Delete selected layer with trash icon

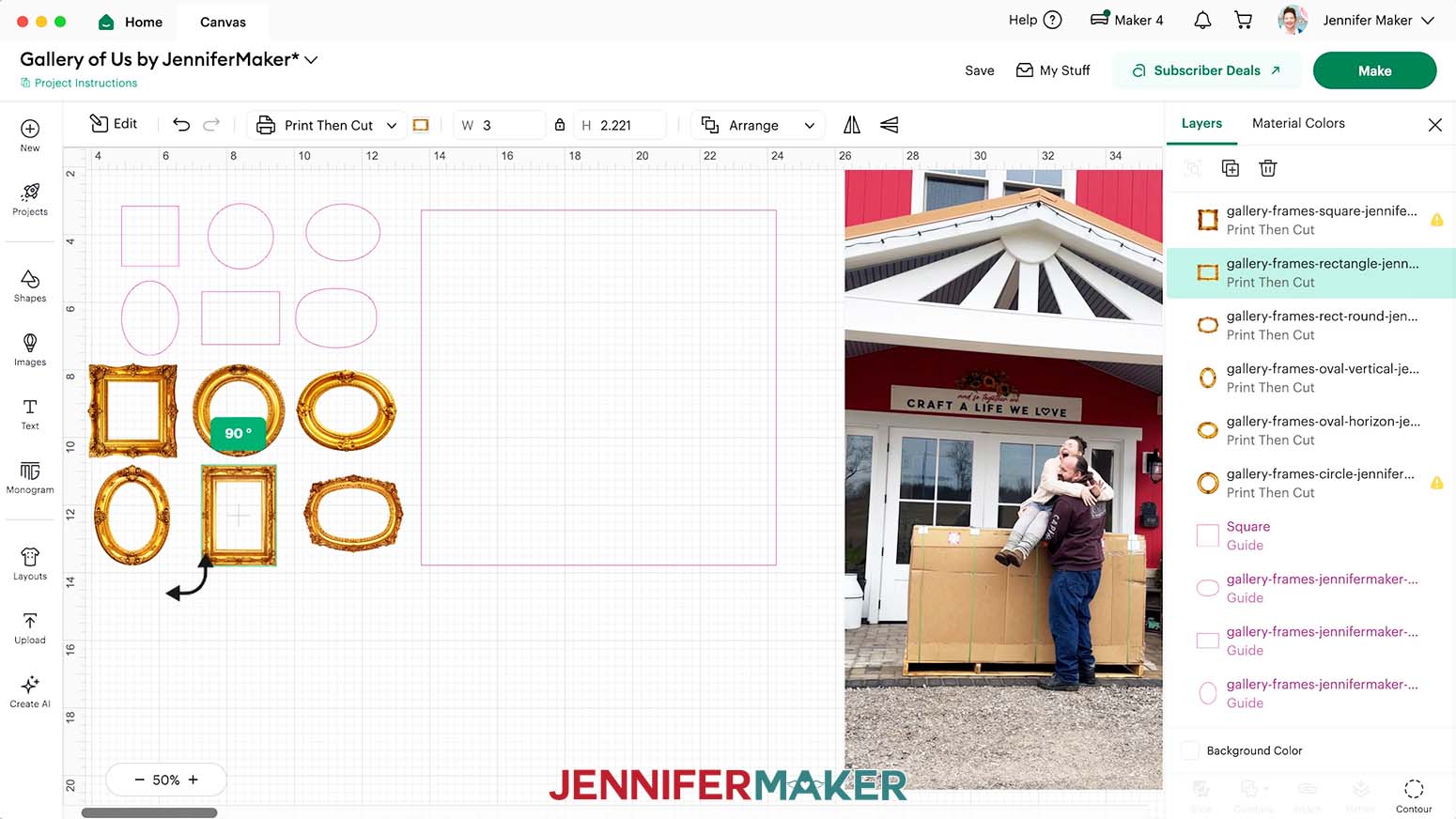1268,168
